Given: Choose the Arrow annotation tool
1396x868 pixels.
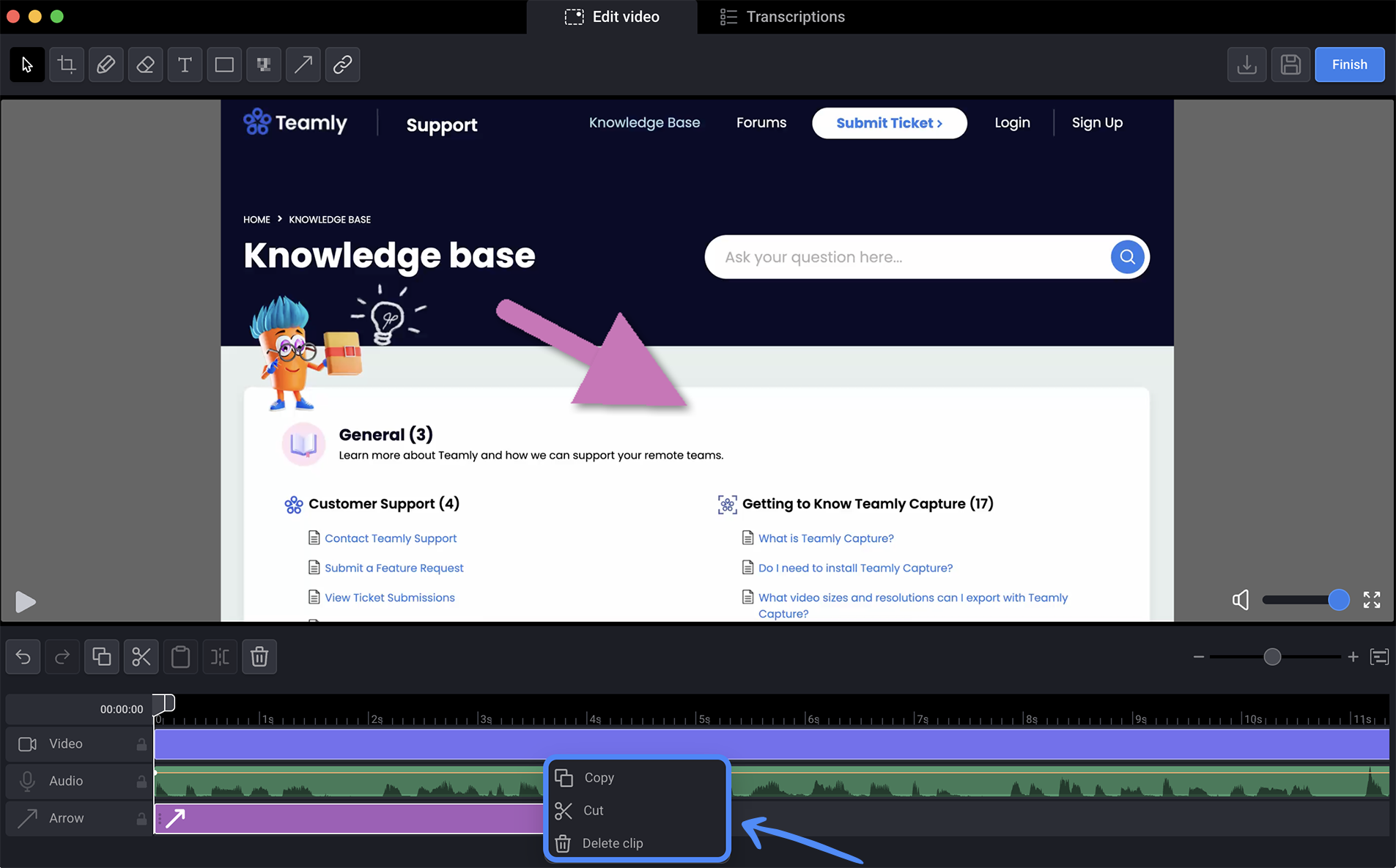Looking at the screenshot, I should [x=303, y=64].
